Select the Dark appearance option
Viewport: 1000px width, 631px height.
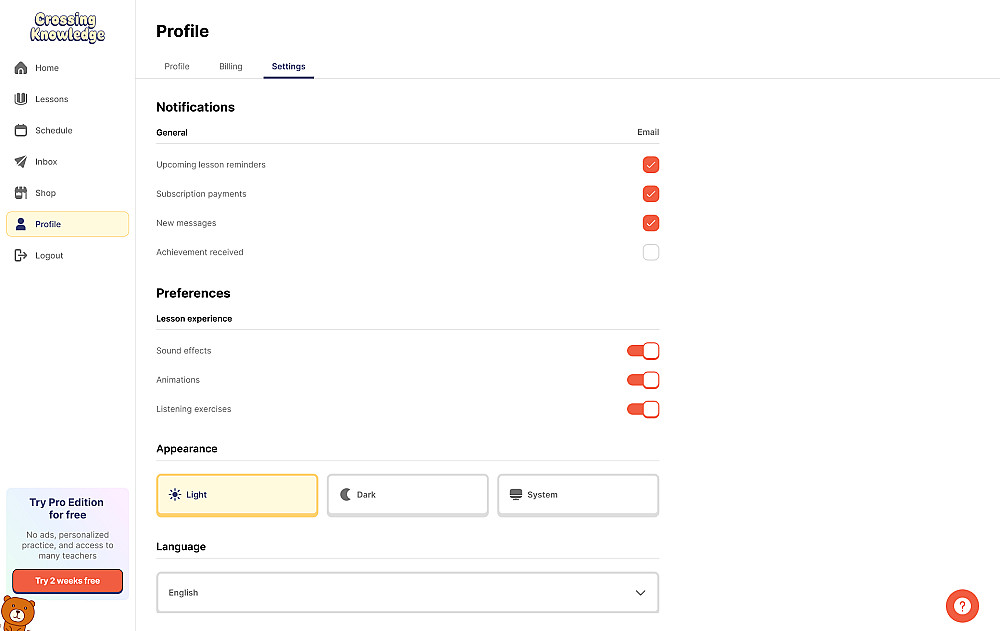pos(408,495)
